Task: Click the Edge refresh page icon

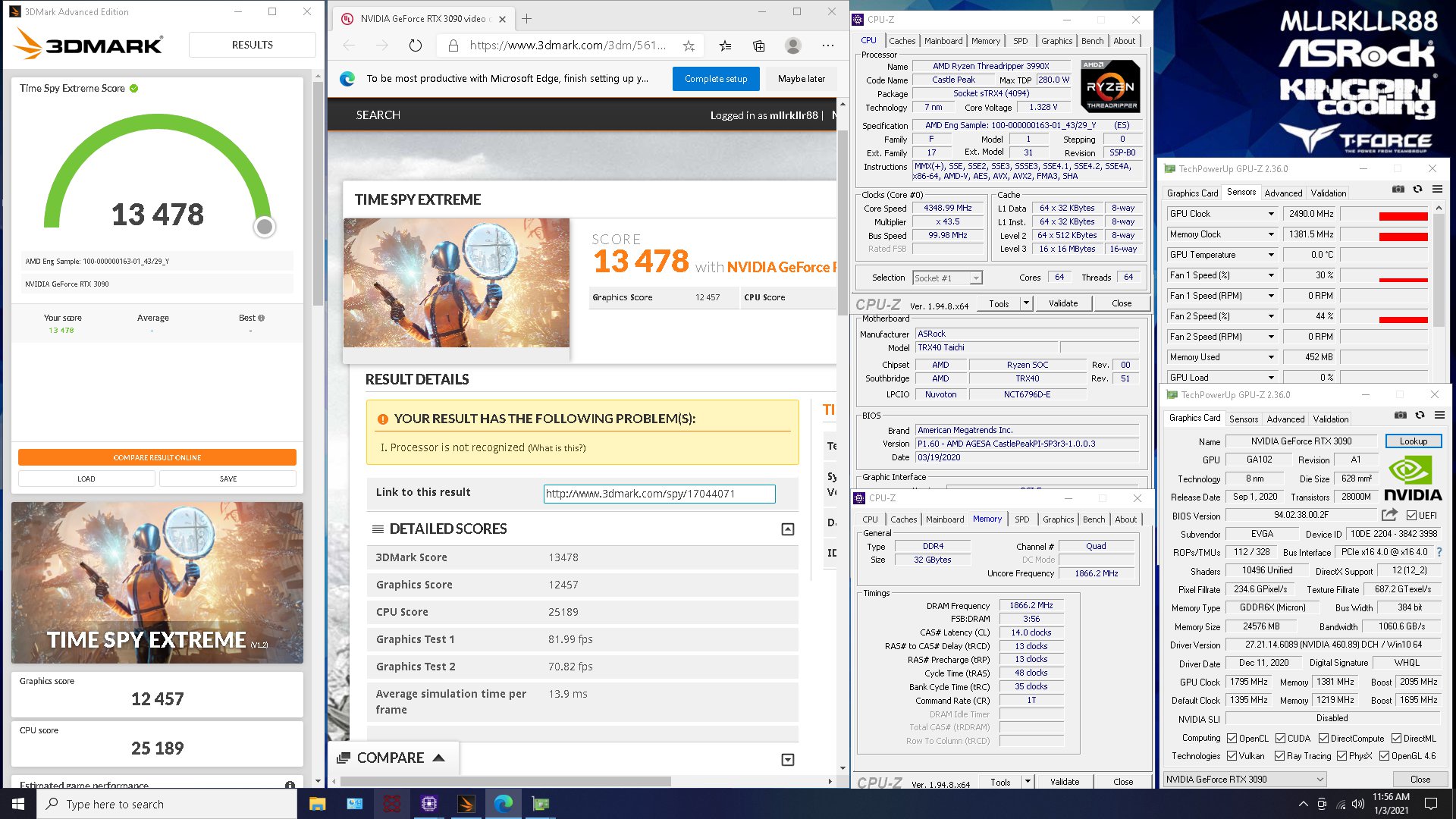Action: click(x=415, y=45)
